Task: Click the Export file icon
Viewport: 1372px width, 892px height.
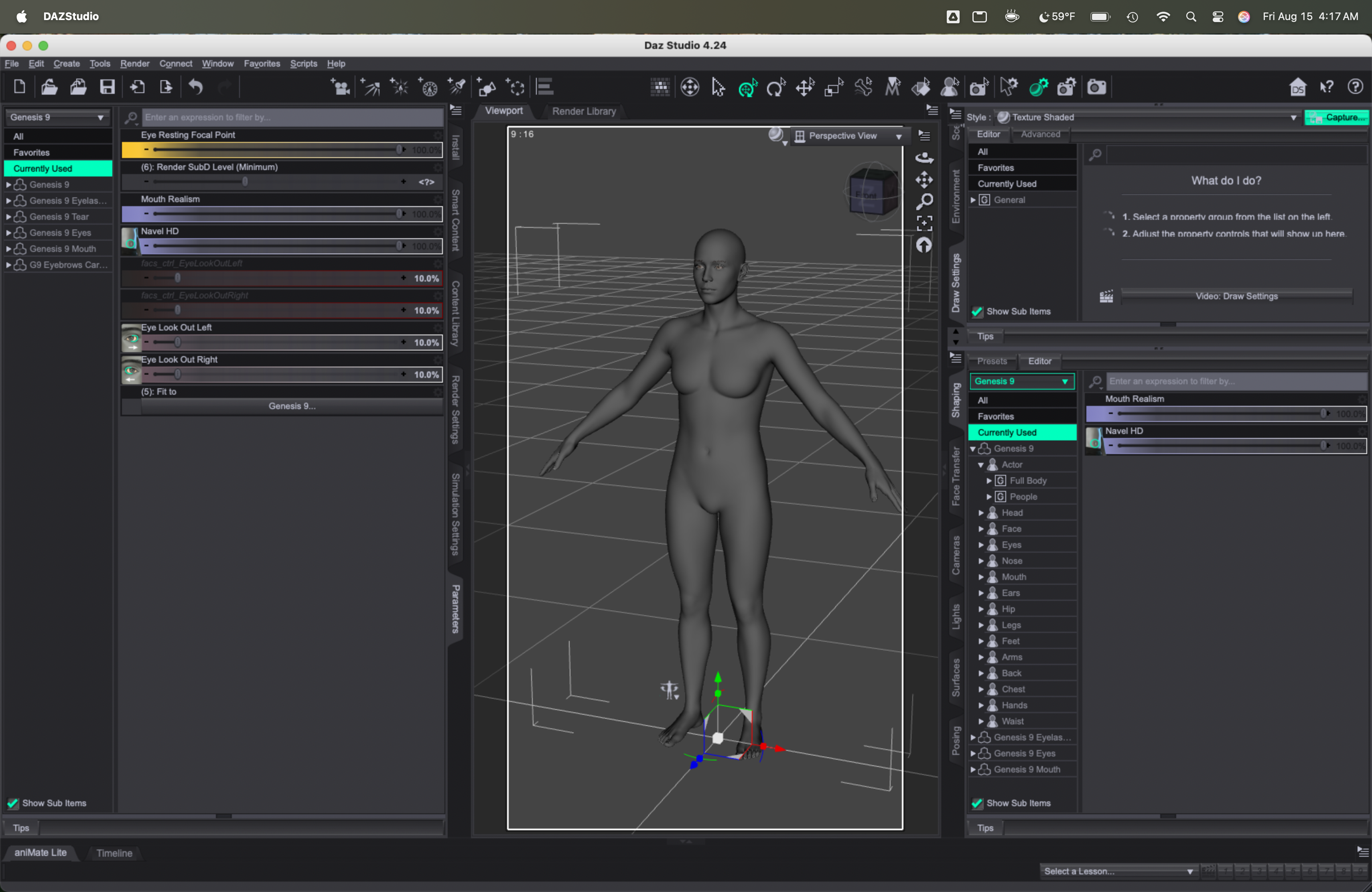Action: click(x=166, y=87)
